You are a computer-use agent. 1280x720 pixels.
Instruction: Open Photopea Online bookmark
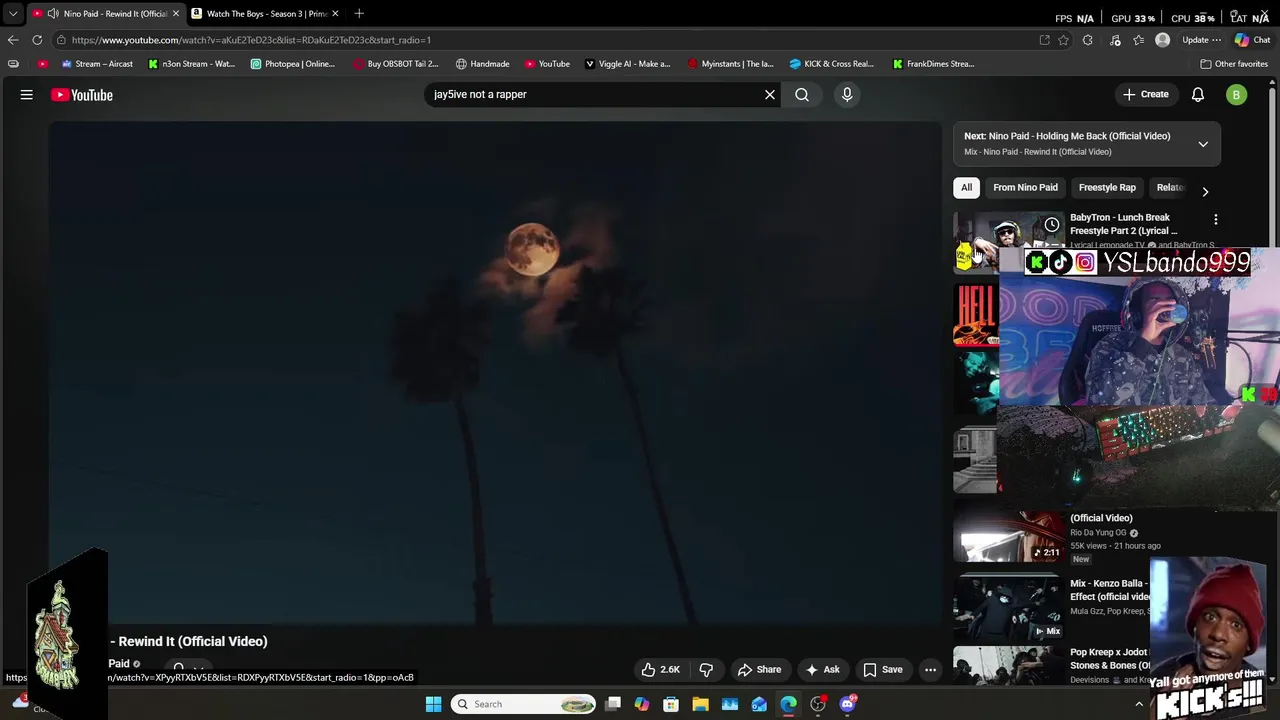(x=293, y=64)
